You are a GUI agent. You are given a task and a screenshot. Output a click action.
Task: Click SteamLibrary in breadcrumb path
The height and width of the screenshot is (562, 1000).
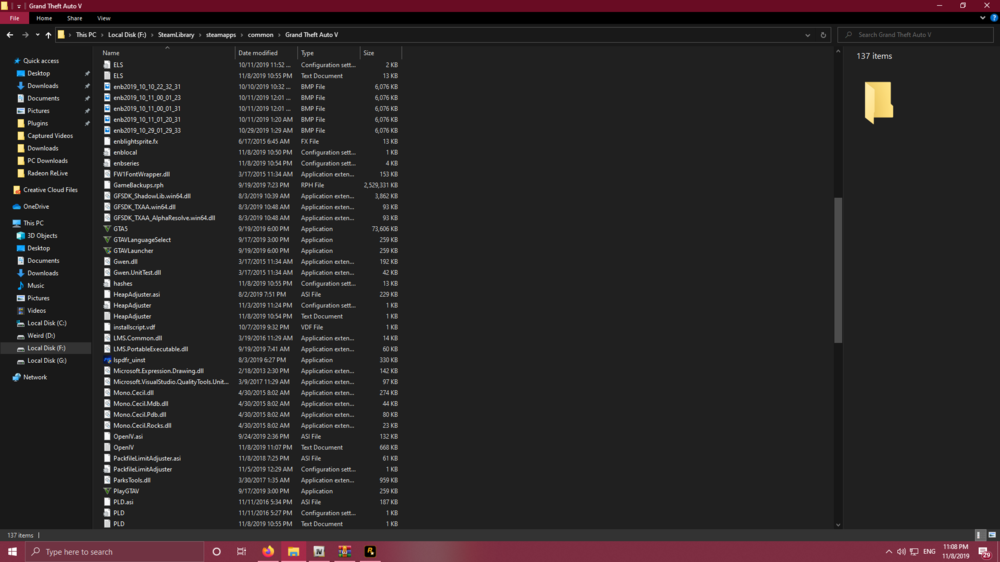(176, 35)
